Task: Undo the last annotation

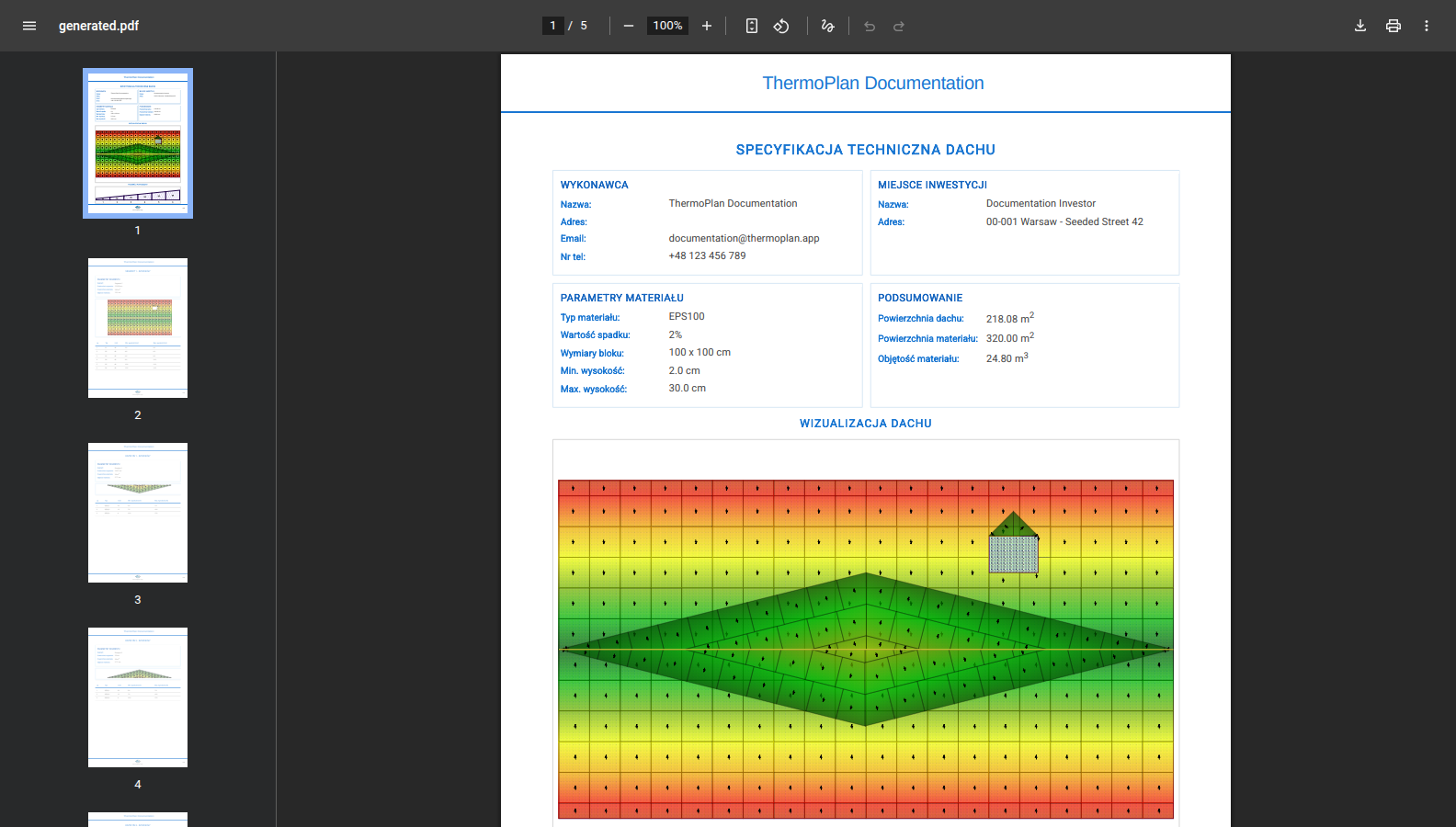Action: 870,26
